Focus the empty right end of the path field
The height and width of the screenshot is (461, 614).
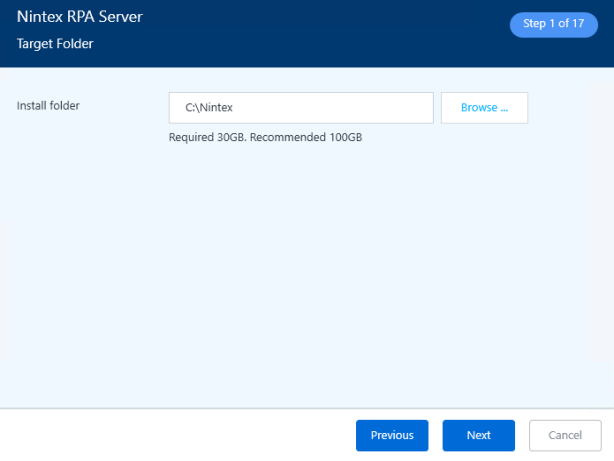tap(400, 108)
